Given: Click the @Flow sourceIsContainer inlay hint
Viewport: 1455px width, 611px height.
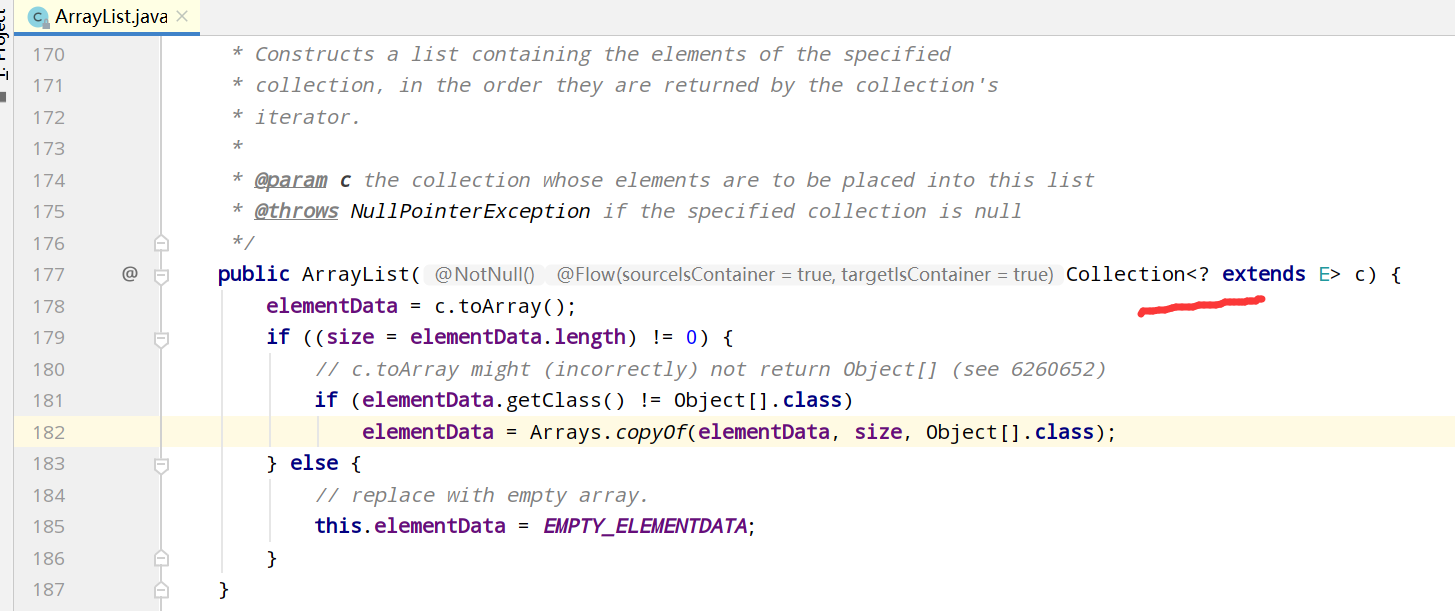Looking at the screenshot, I should (804, 275).
